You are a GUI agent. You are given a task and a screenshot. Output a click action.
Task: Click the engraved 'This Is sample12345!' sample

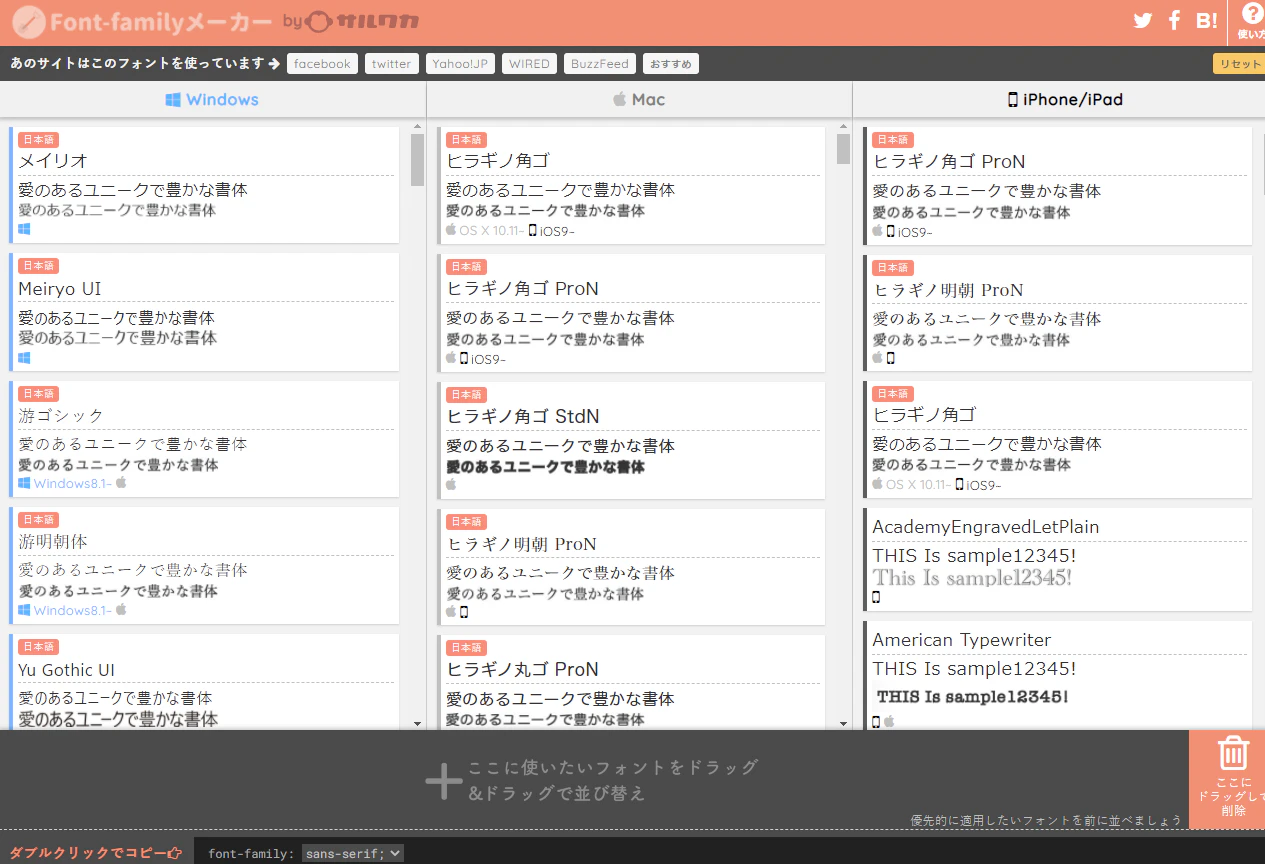click(x=972, y=577)
